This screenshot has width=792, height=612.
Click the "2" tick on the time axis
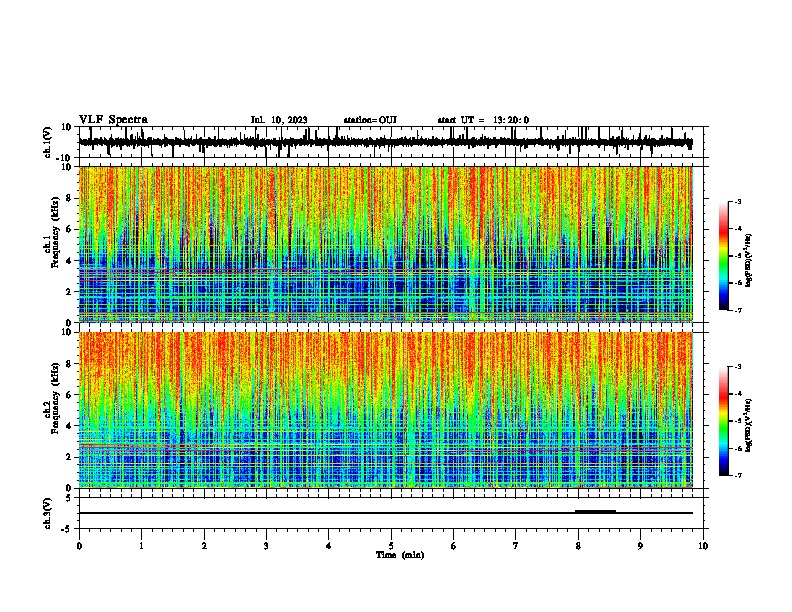[204, 546]
